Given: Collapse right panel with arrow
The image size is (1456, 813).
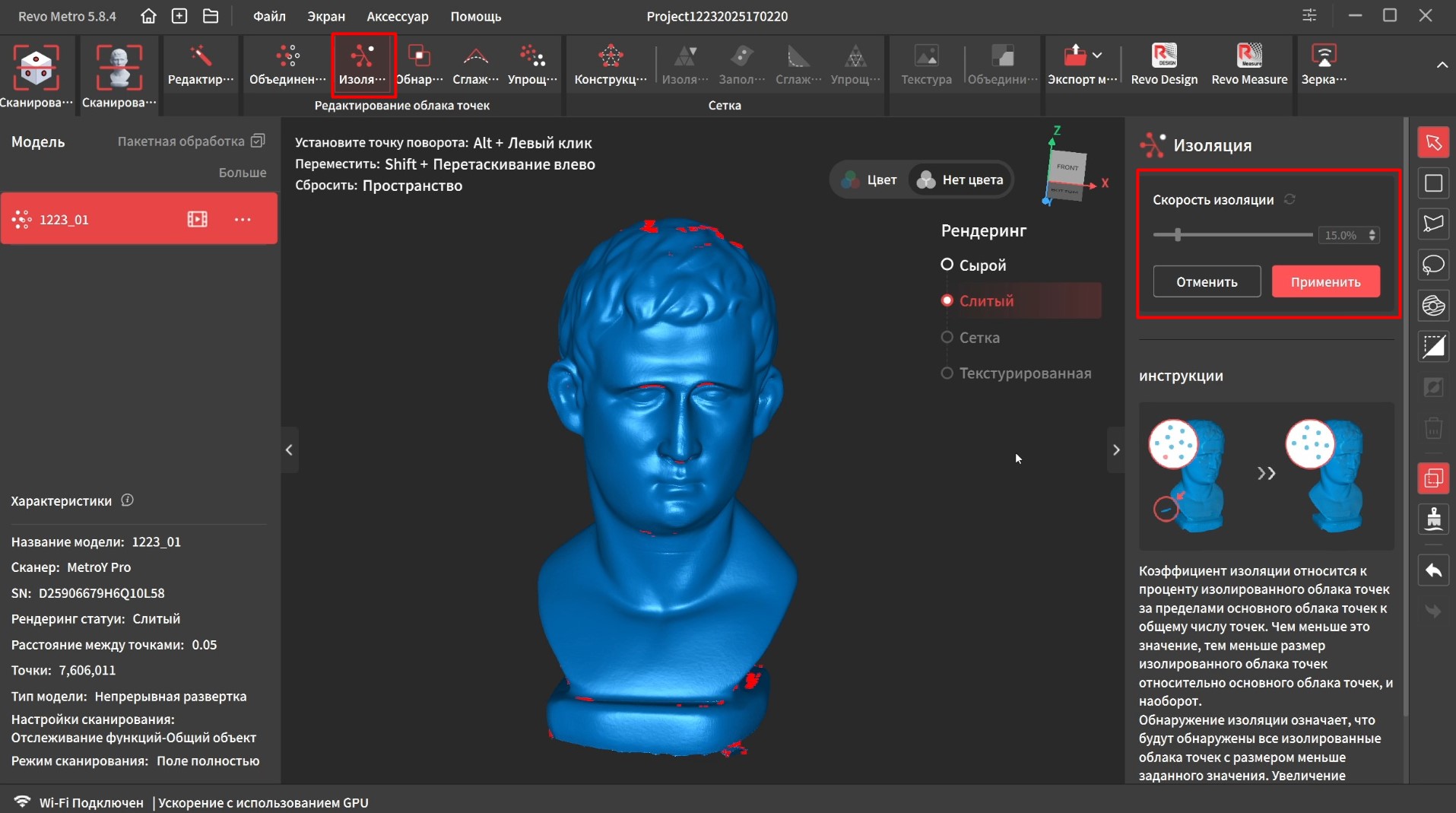Looking at the screenshot, I should [x=1115, y=449].
